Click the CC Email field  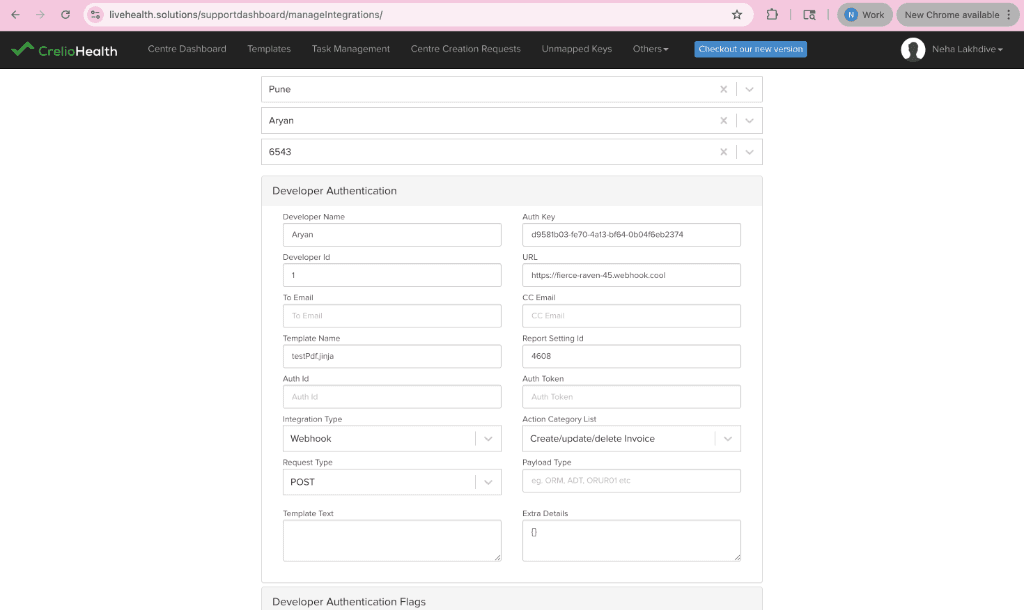632,315
